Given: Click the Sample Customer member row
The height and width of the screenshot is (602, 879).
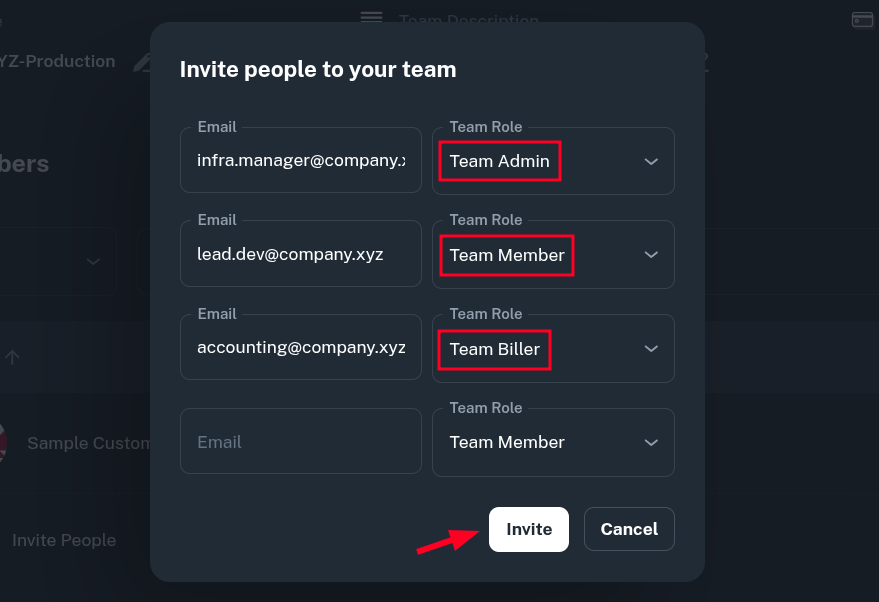Looking at the screenshot, I should [x=88, y=443].
